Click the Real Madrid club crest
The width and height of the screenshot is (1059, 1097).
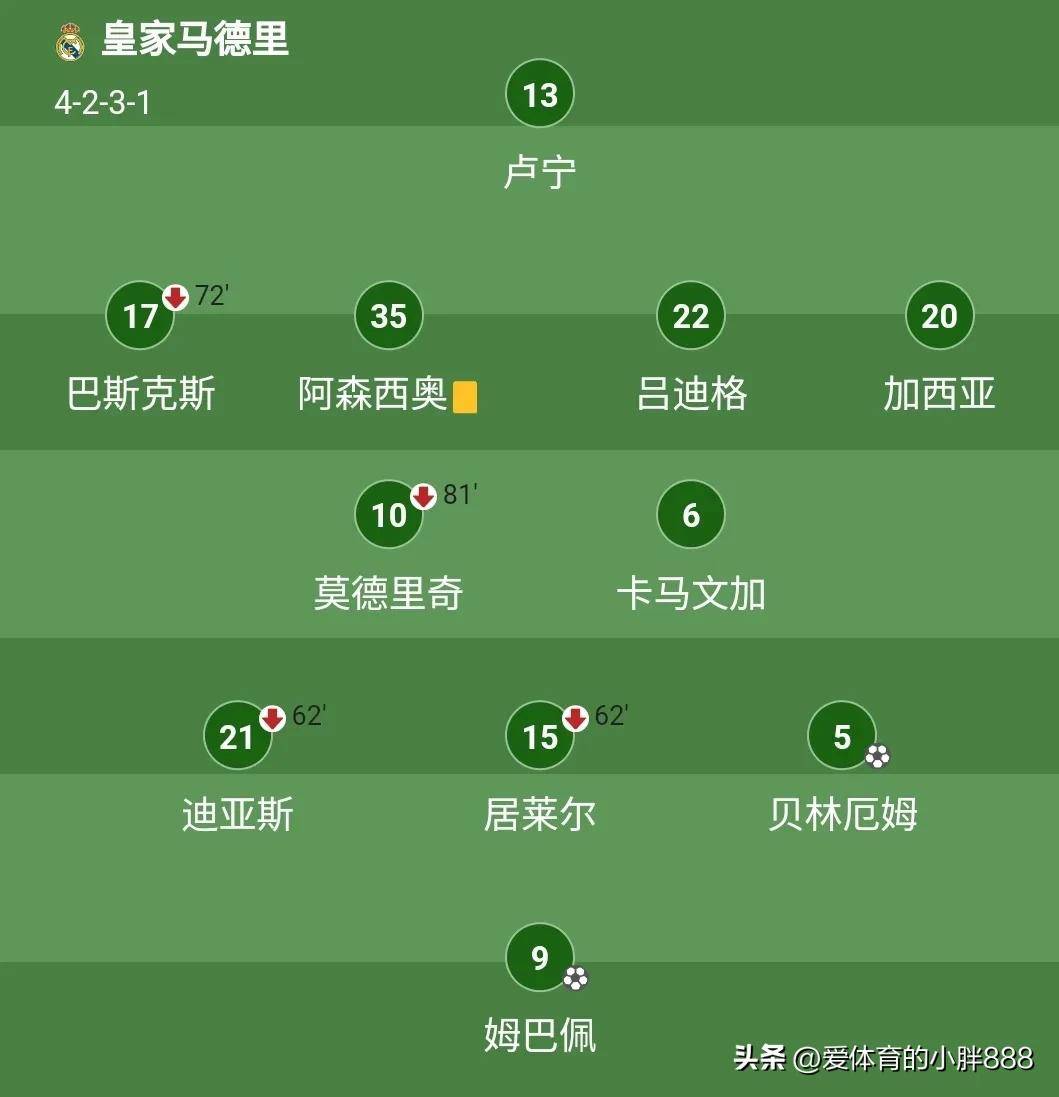(x=70, y=42)
